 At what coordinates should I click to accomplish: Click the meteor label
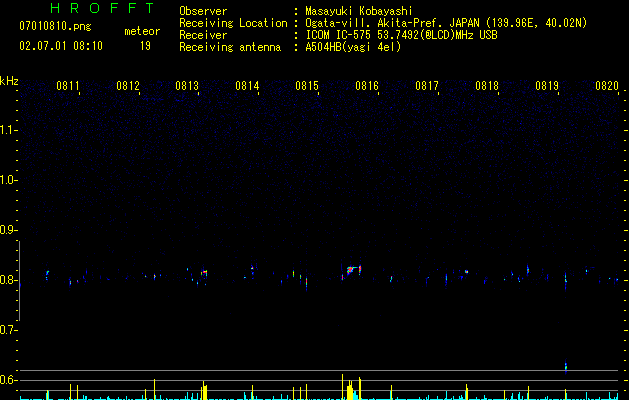point(142,31)
